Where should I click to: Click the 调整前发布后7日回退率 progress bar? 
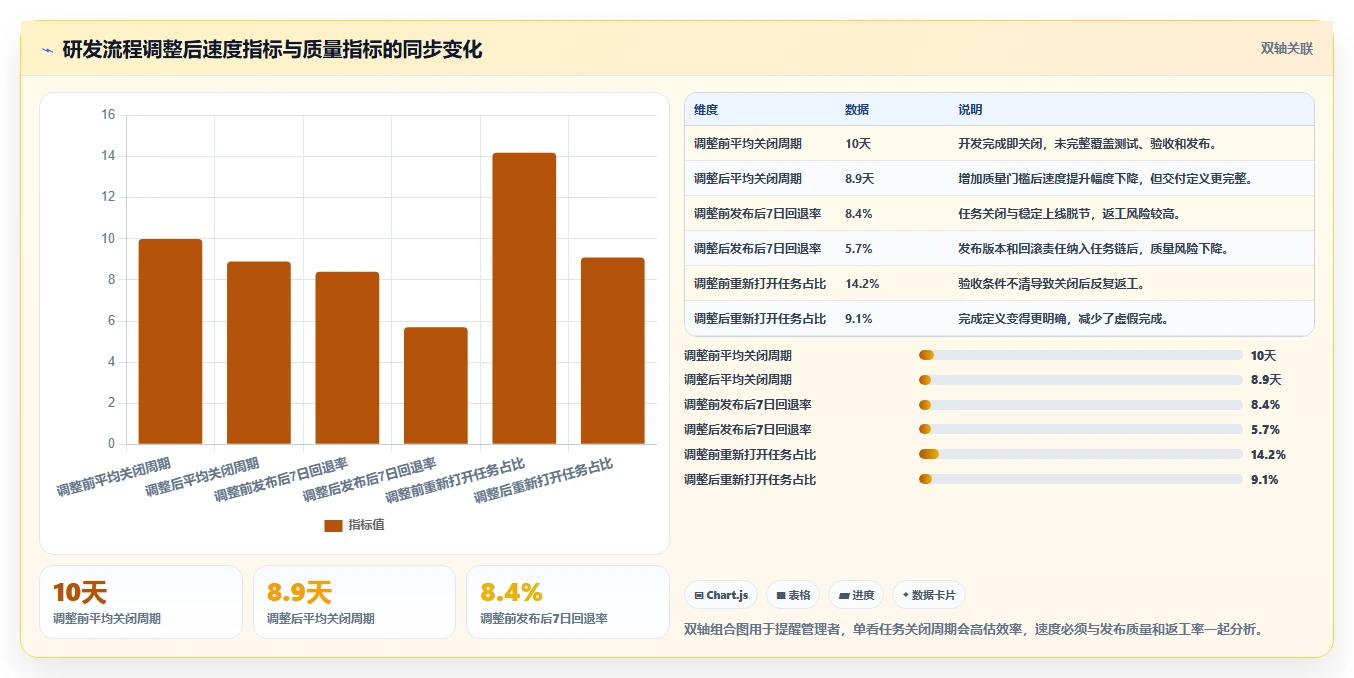1081,405
